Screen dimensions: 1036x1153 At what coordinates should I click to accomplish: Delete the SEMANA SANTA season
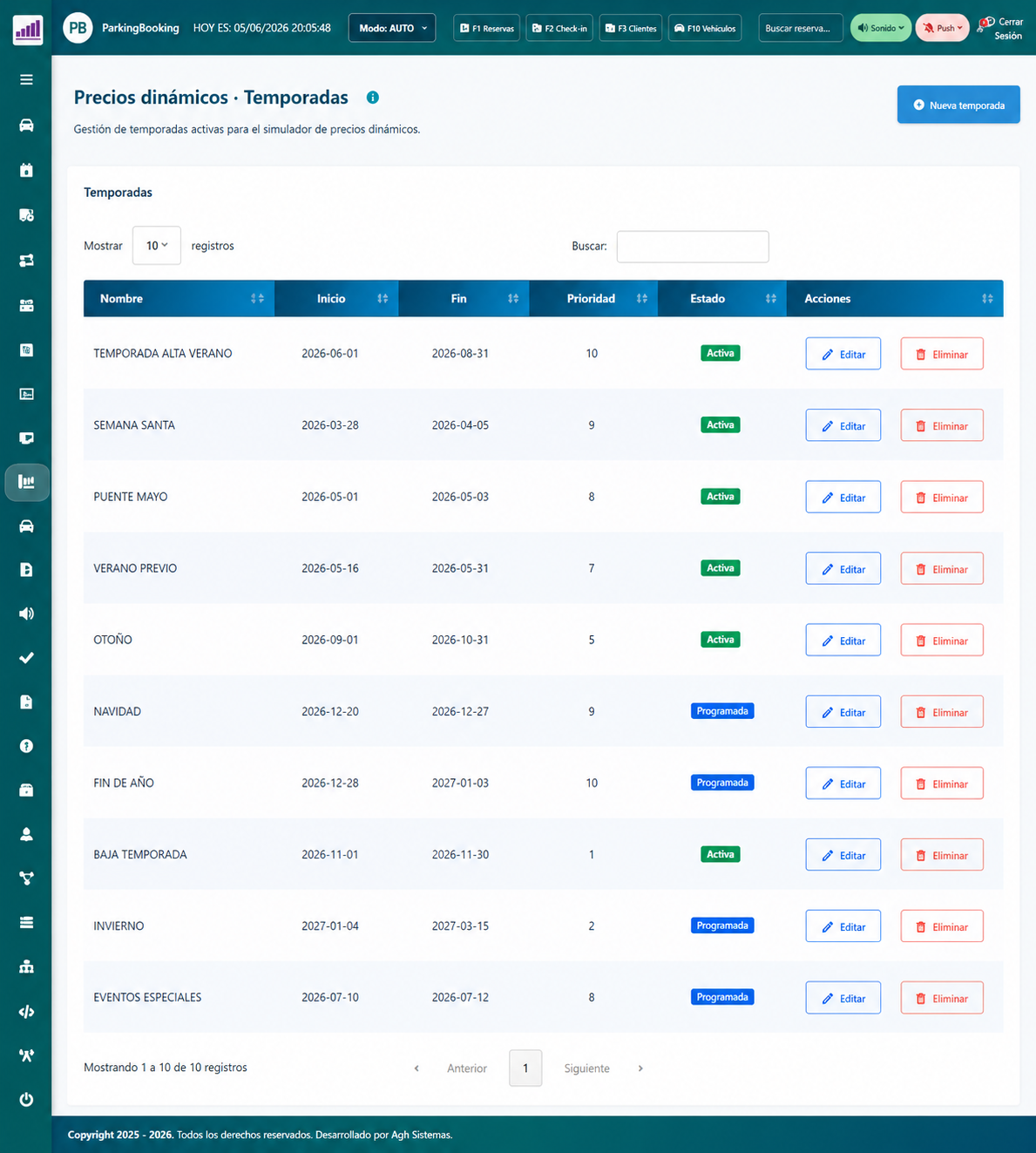pyautogui.click(x=942, y=425)
